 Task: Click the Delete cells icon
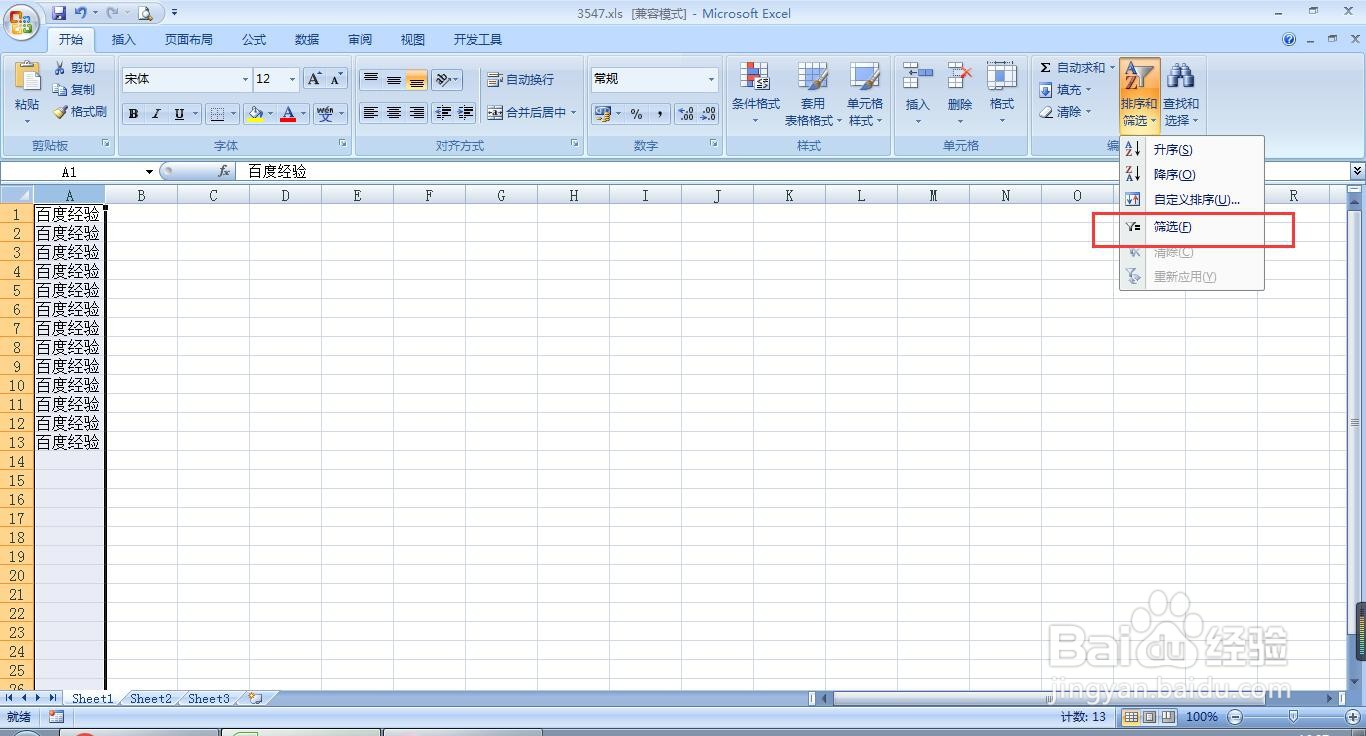pyautogui.click(x=960, y=76)
